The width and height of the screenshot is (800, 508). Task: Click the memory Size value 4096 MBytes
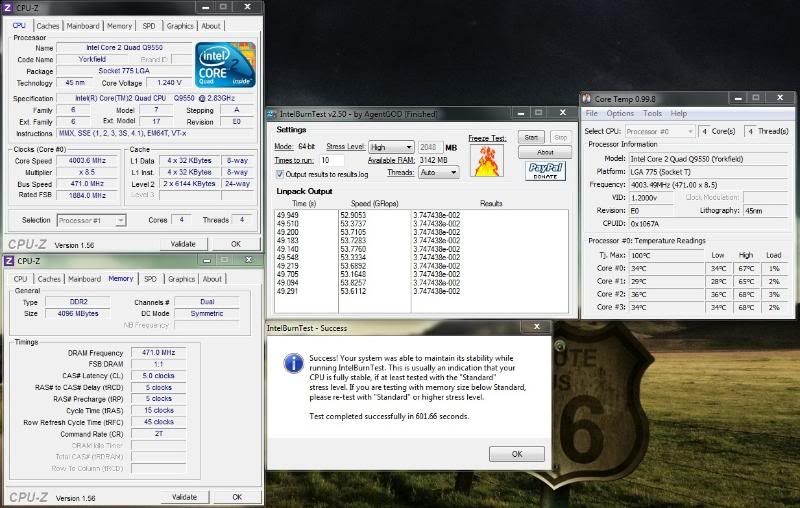coord(78,314)
